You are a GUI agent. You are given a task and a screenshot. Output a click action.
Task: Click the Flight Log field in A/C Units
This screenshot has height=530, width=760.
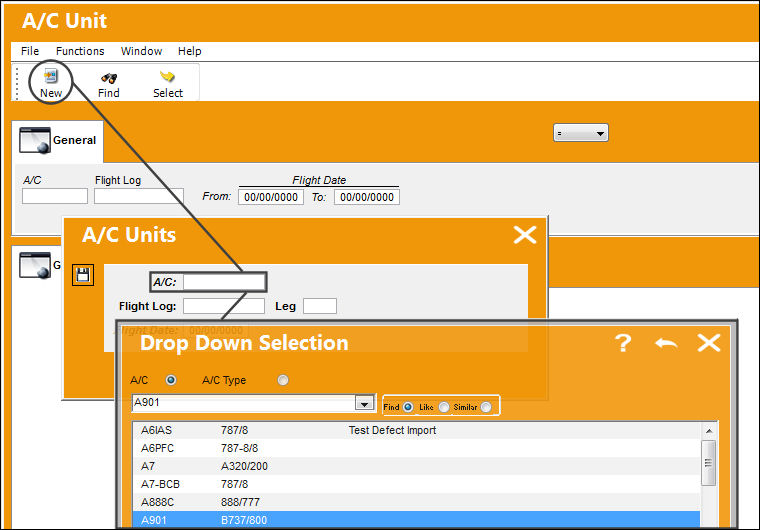click(224, 306)
